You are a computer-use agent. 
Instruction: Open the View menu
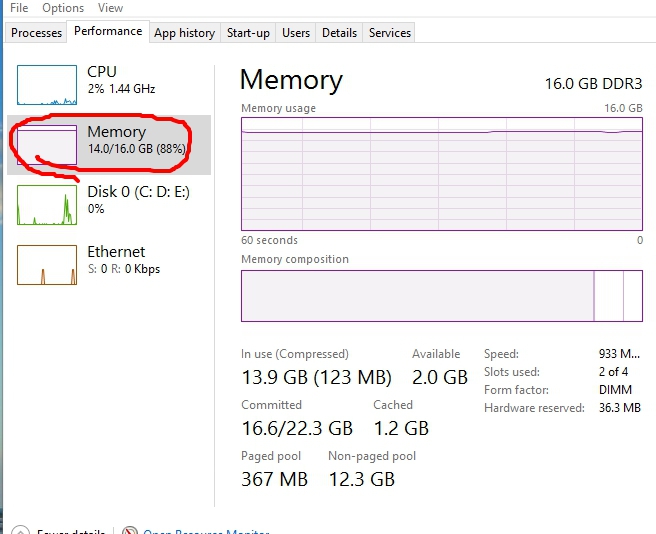point(111,8)
